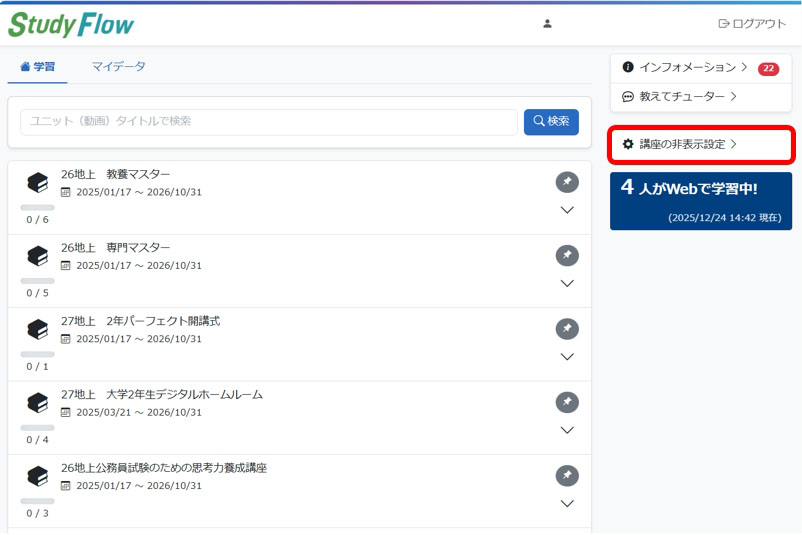Screen dimensions: 802x535
Task: Click calendar icon under 26地上 専門マスター
Action: [x=66, y=266]
